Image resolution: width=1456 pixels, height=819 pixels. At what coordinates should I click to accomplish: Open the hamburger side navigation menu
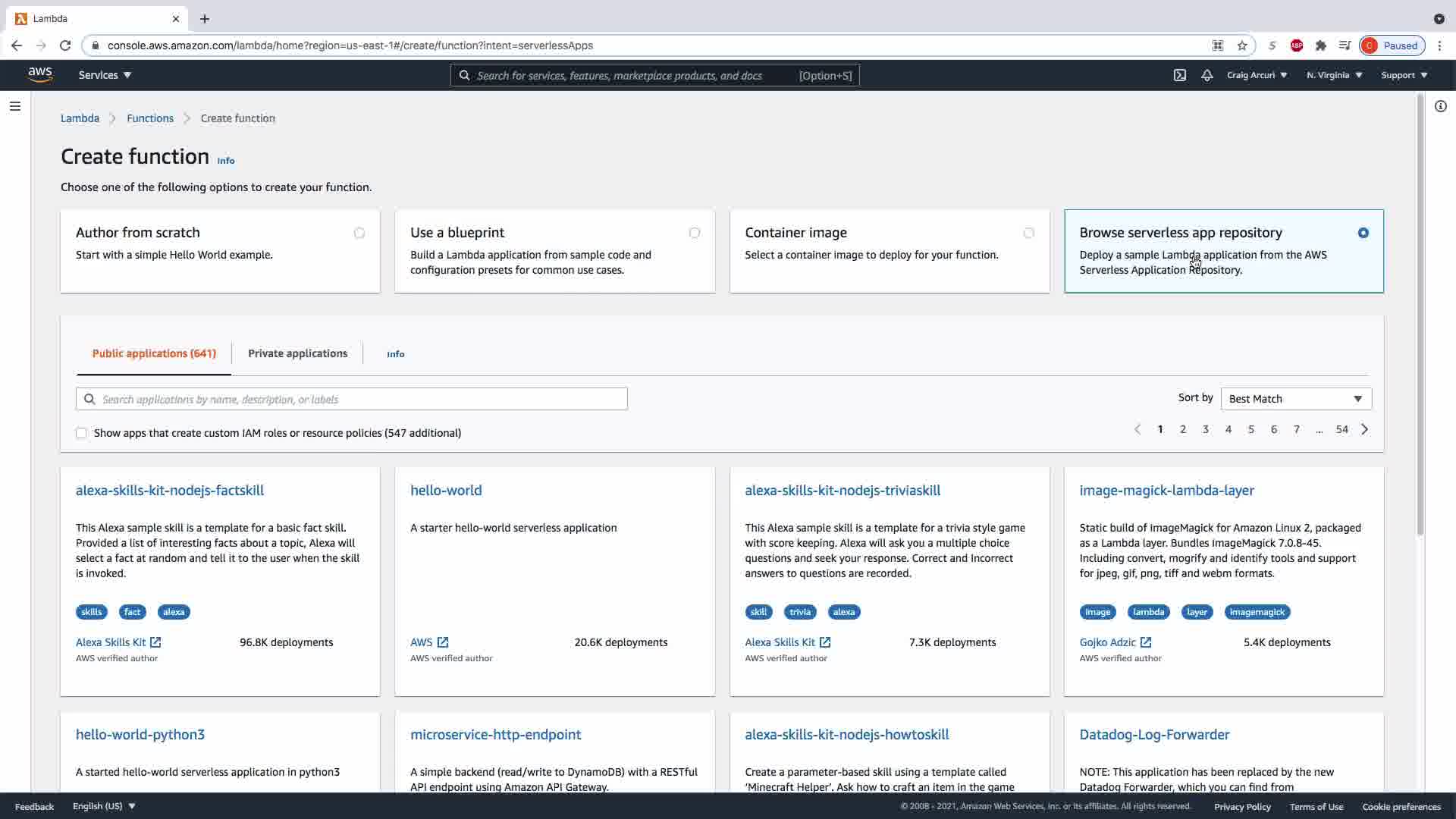coord(14,106)
